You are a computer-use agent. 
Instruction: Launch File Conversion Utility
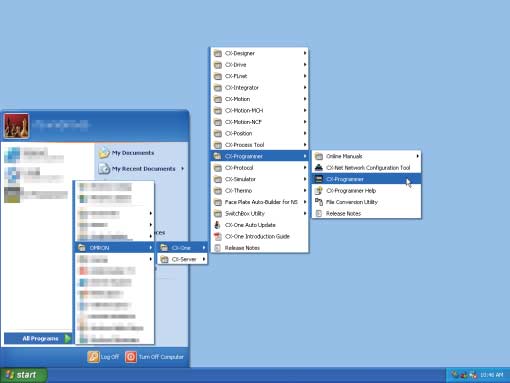[x=366, y=202]
